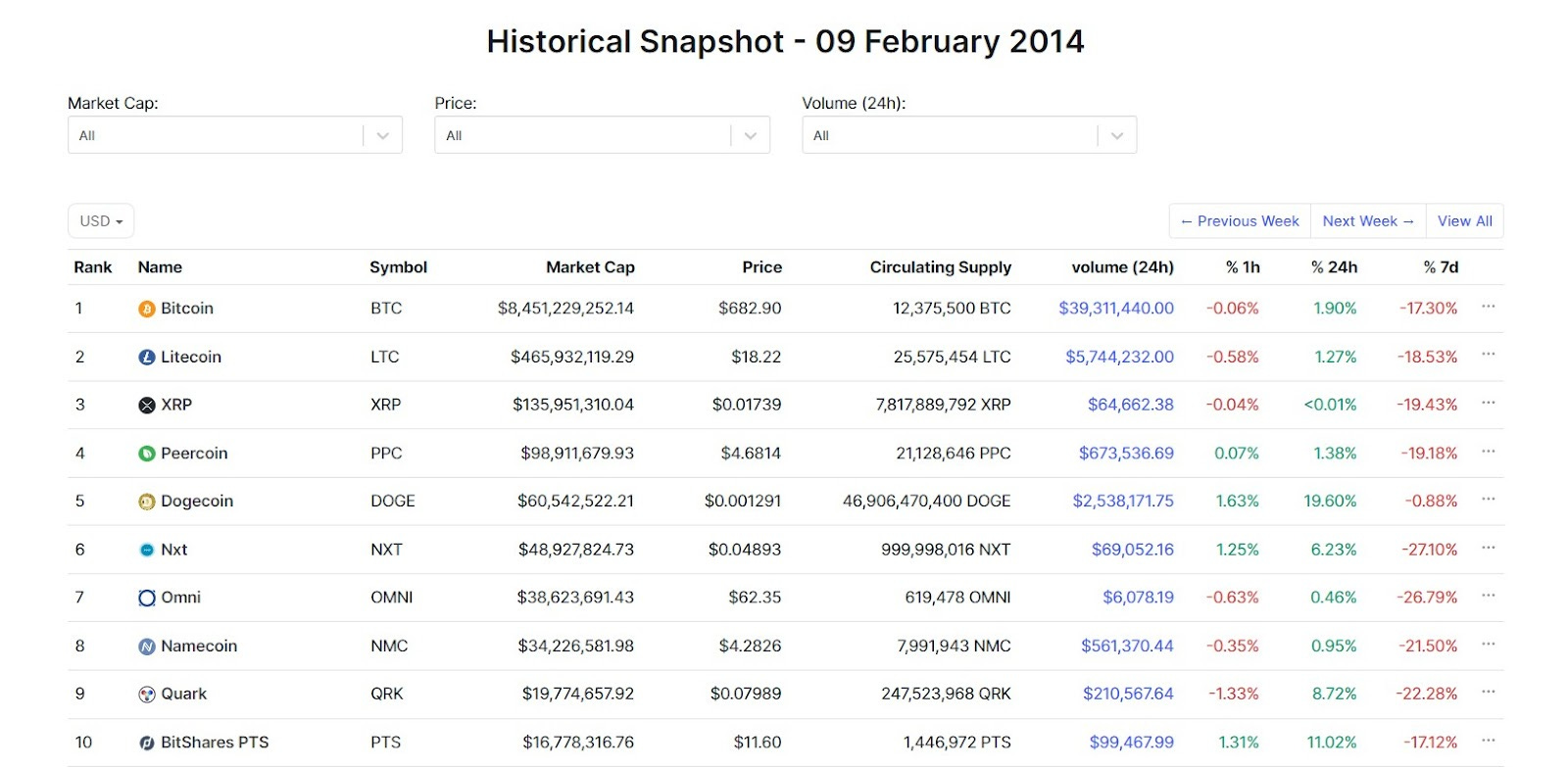Open Peercoin volume link $673,536.69
Image resolution: width=1568 pixels, height=767 pixels.
click(x=1126, y=454)
